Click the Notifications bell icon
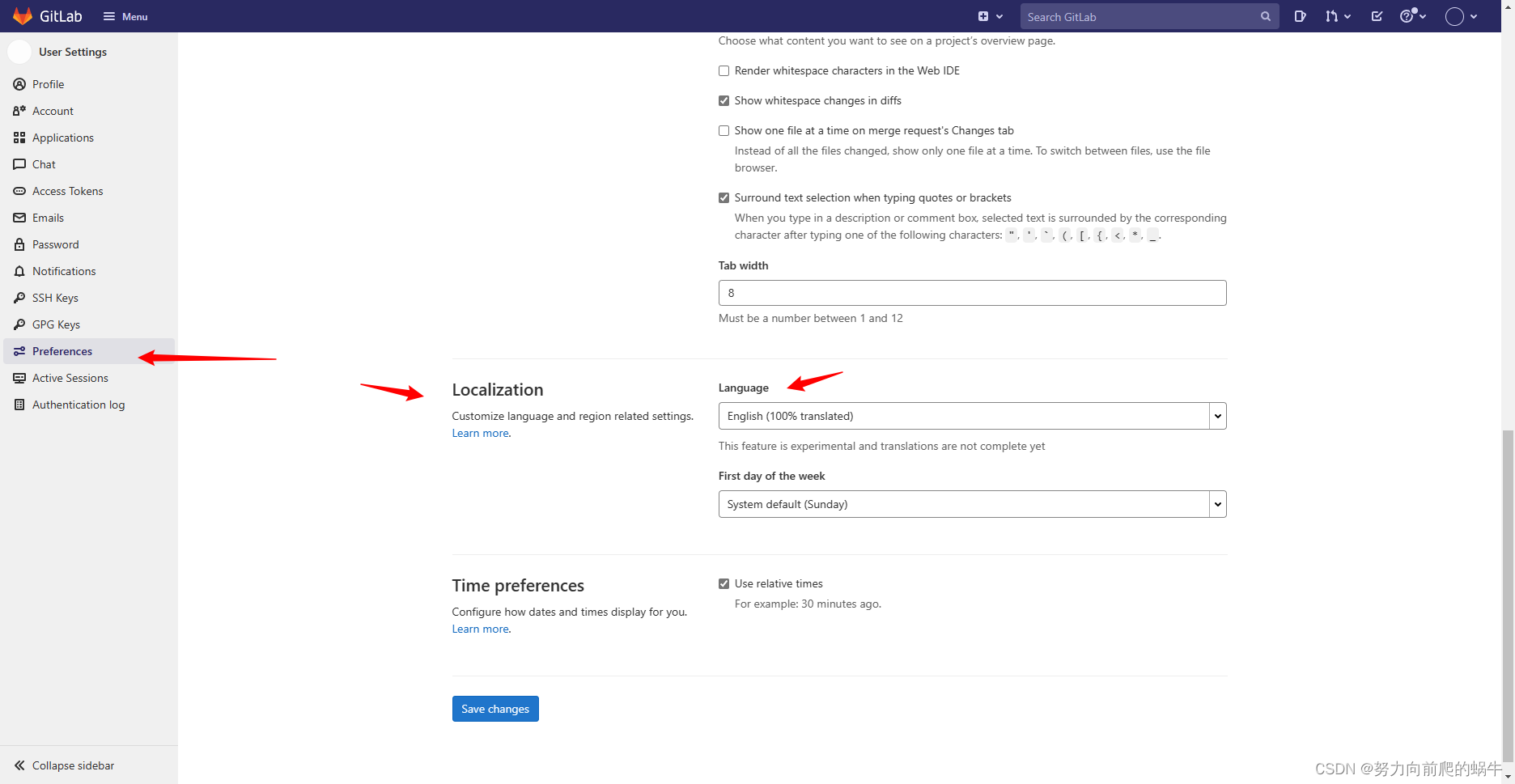This screenshot has width=1515, height=784. [x=19, y=271]
